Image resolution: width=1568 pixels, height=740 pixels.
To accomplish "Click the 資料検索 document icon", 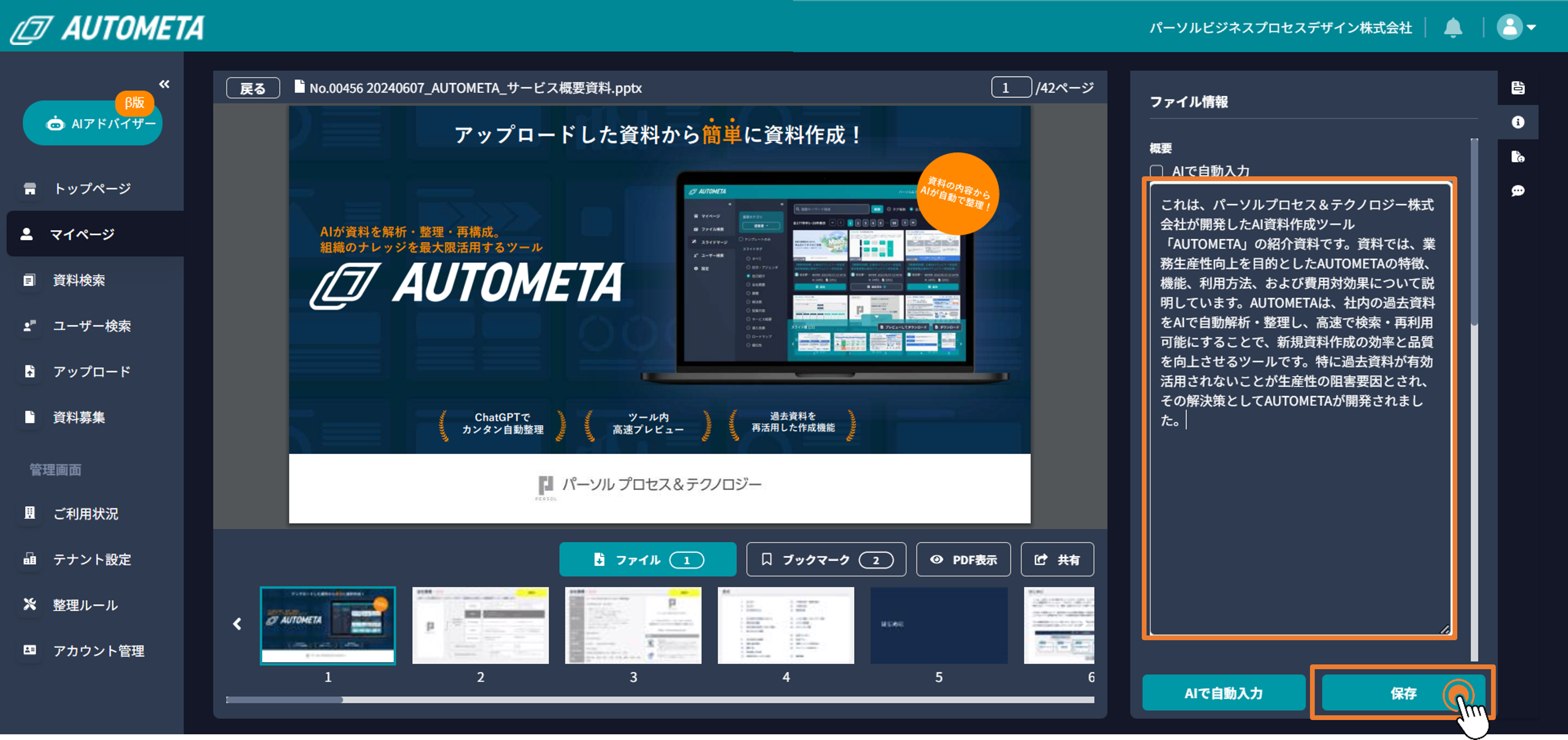I will point(29,280).
